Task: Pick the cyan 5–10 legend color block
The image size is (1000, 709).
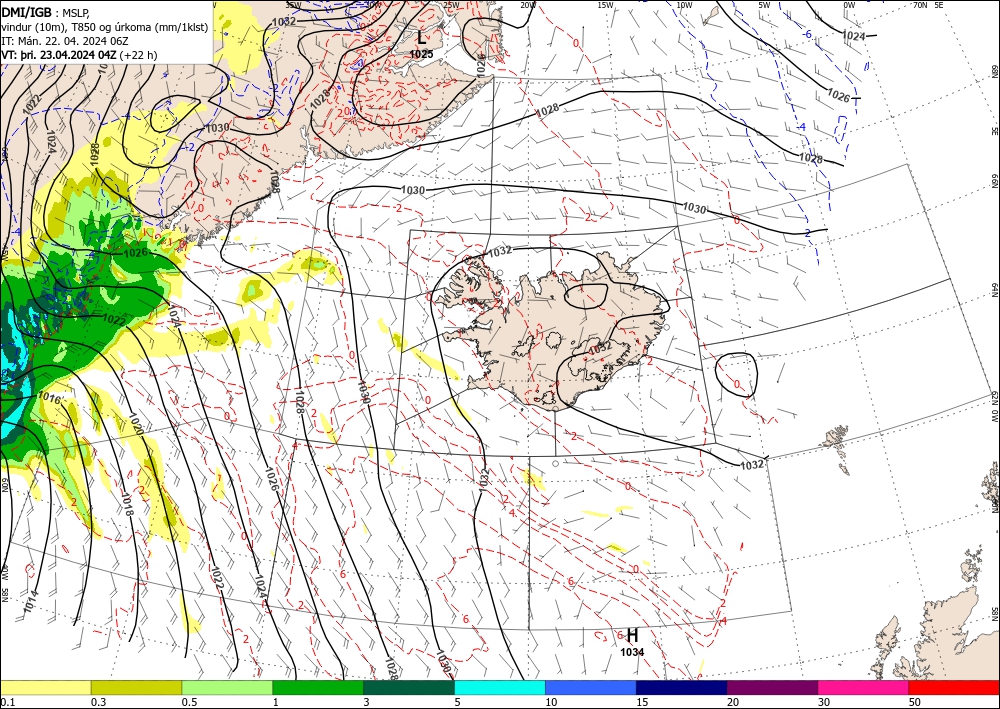Action: point(500,687)
